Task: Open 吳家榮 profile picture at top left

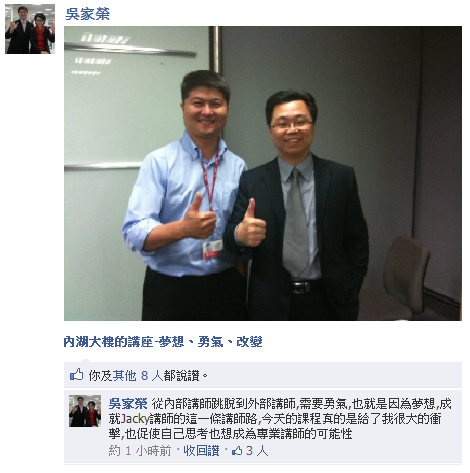Action: point(30,29)
